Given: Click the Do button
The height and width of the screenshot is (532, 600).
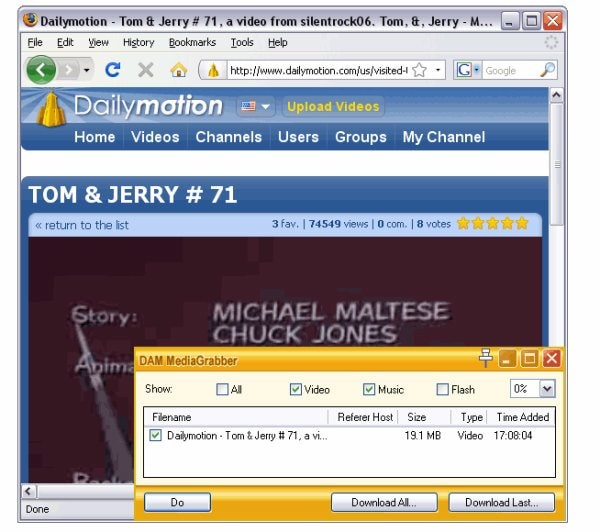Looking at the screenshot, I should (177, 502).
